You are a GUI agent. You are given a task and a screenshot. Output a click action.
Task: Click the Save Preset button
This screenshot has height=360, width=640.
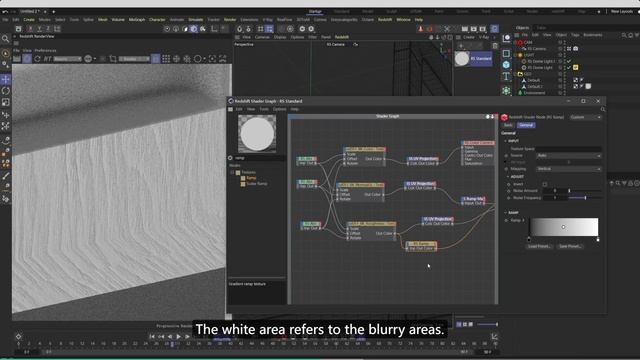pyautogui.click(x=570, y=247)
